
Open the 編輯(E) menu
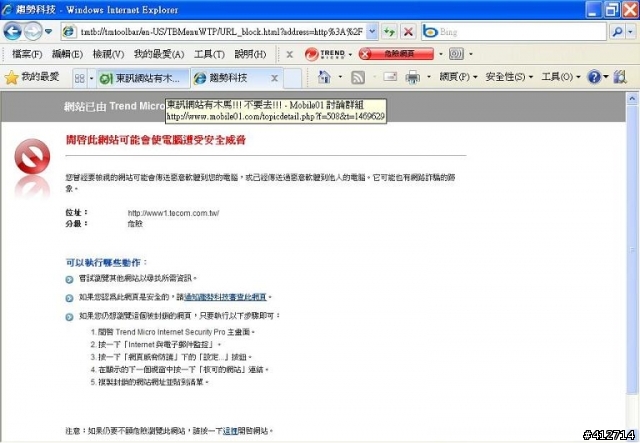pyautogui.click(x=67, y=54)
